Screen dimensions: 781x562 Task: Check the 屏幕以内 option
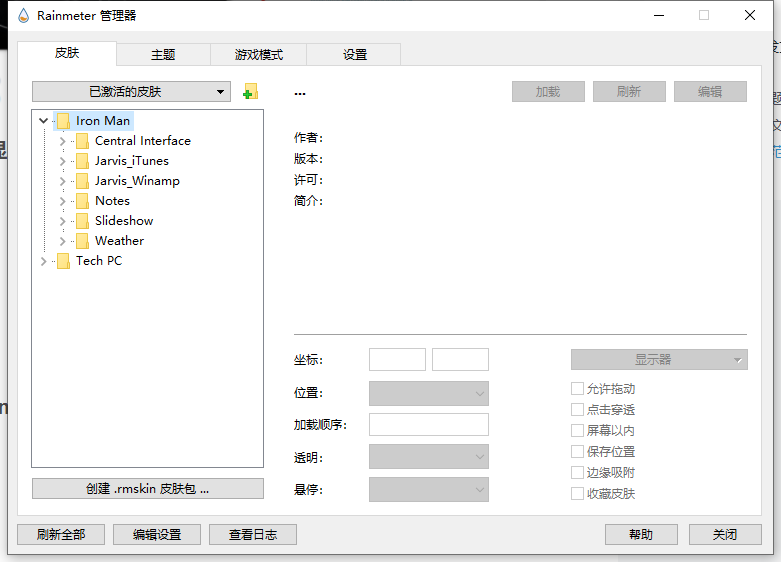pyautogui.click(x=577, y=430)
